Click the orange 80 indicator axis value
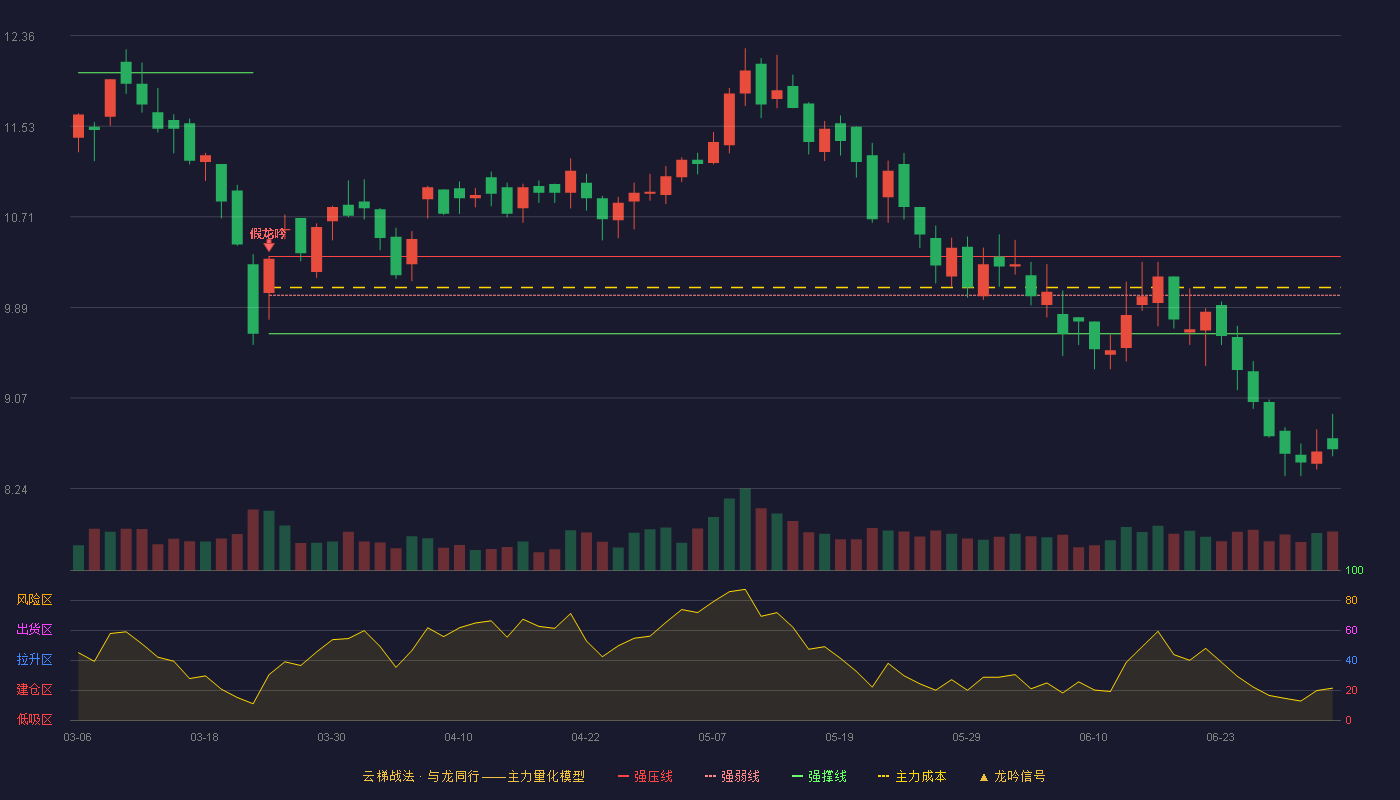 tap(1351, 600)
